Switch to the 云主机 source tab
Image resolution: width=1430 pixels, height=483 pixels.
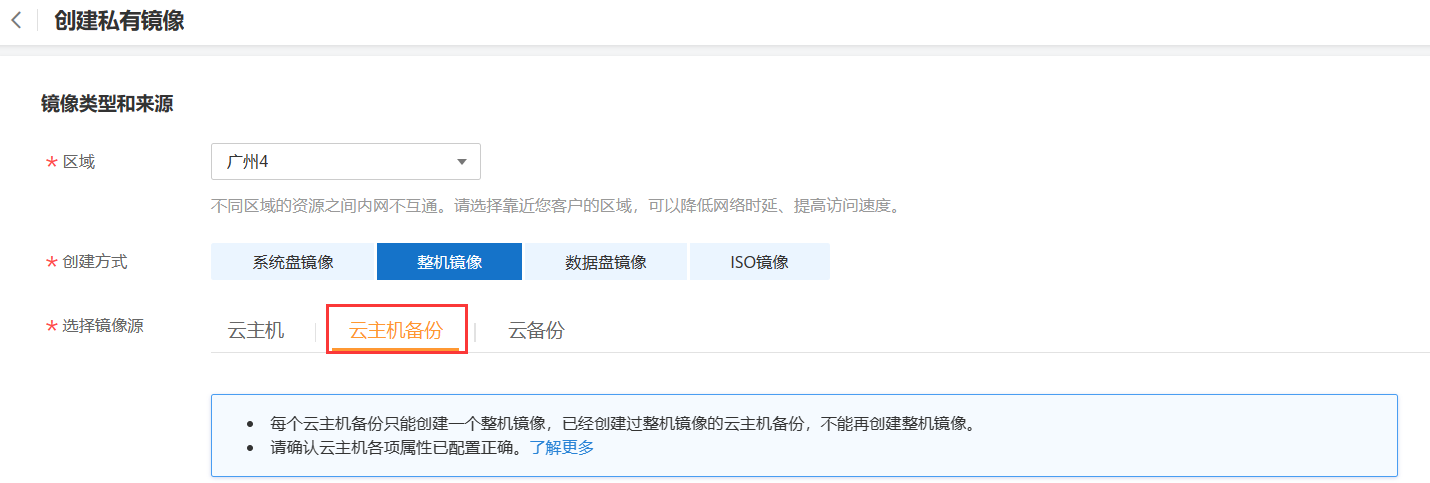pos(256,331)
